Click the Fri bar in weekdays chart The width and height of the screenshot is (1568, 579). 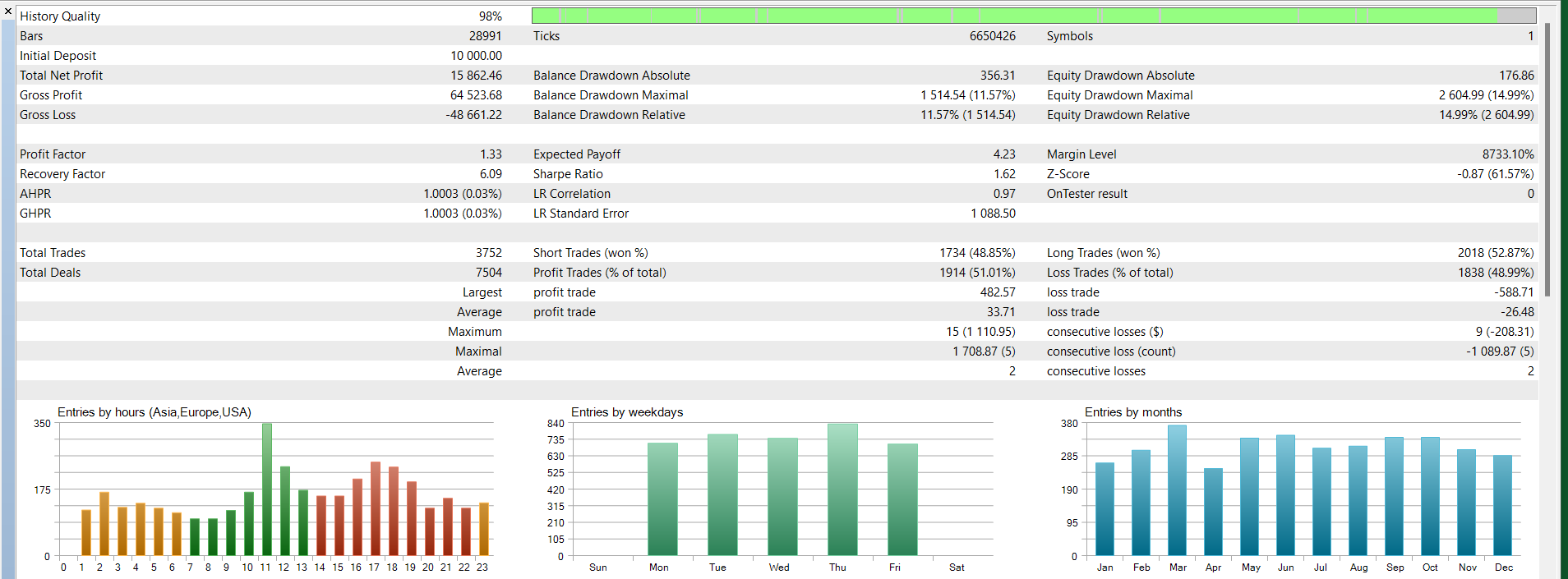click(903, 500)
